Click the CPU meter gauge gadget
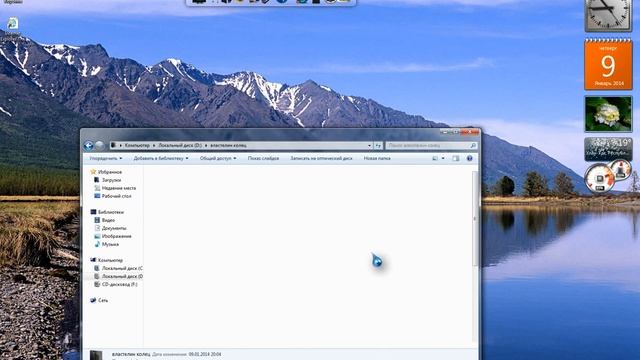The image size is (640, 360). [x=600, y=178]
